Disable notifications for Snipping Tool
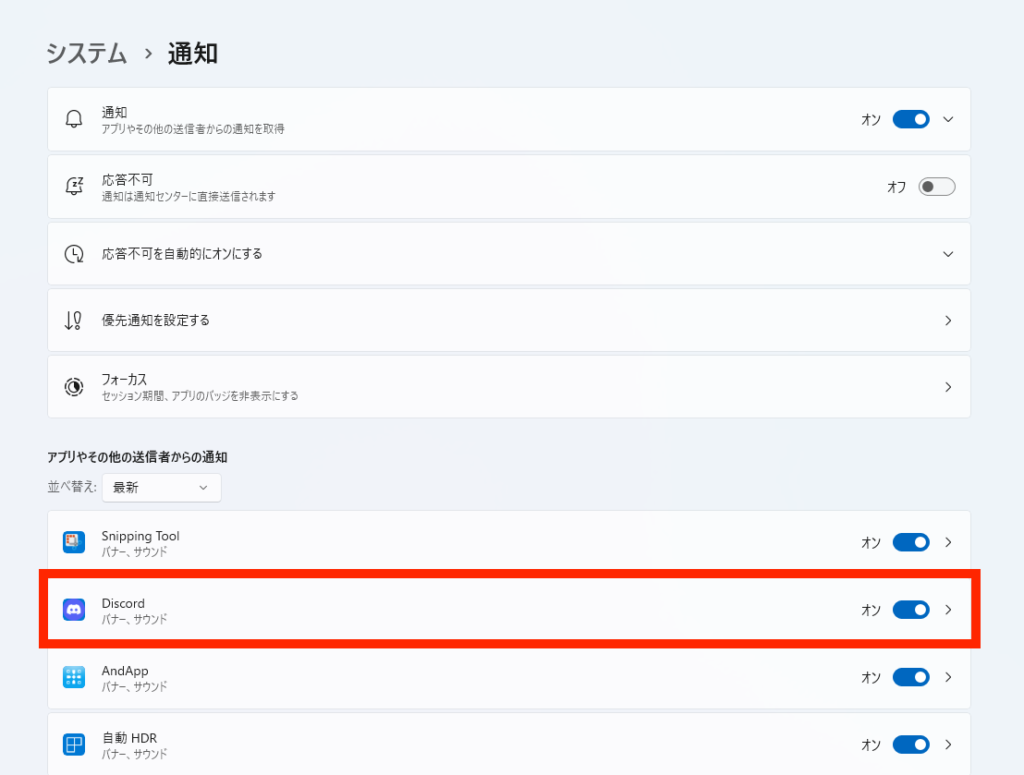1024x775 pixels. (x=910, y=542)
